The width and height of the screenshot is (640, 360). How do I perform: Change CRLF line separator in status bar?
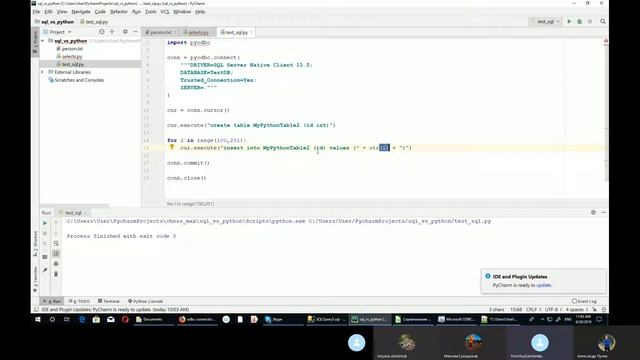[x=533, y=310]
